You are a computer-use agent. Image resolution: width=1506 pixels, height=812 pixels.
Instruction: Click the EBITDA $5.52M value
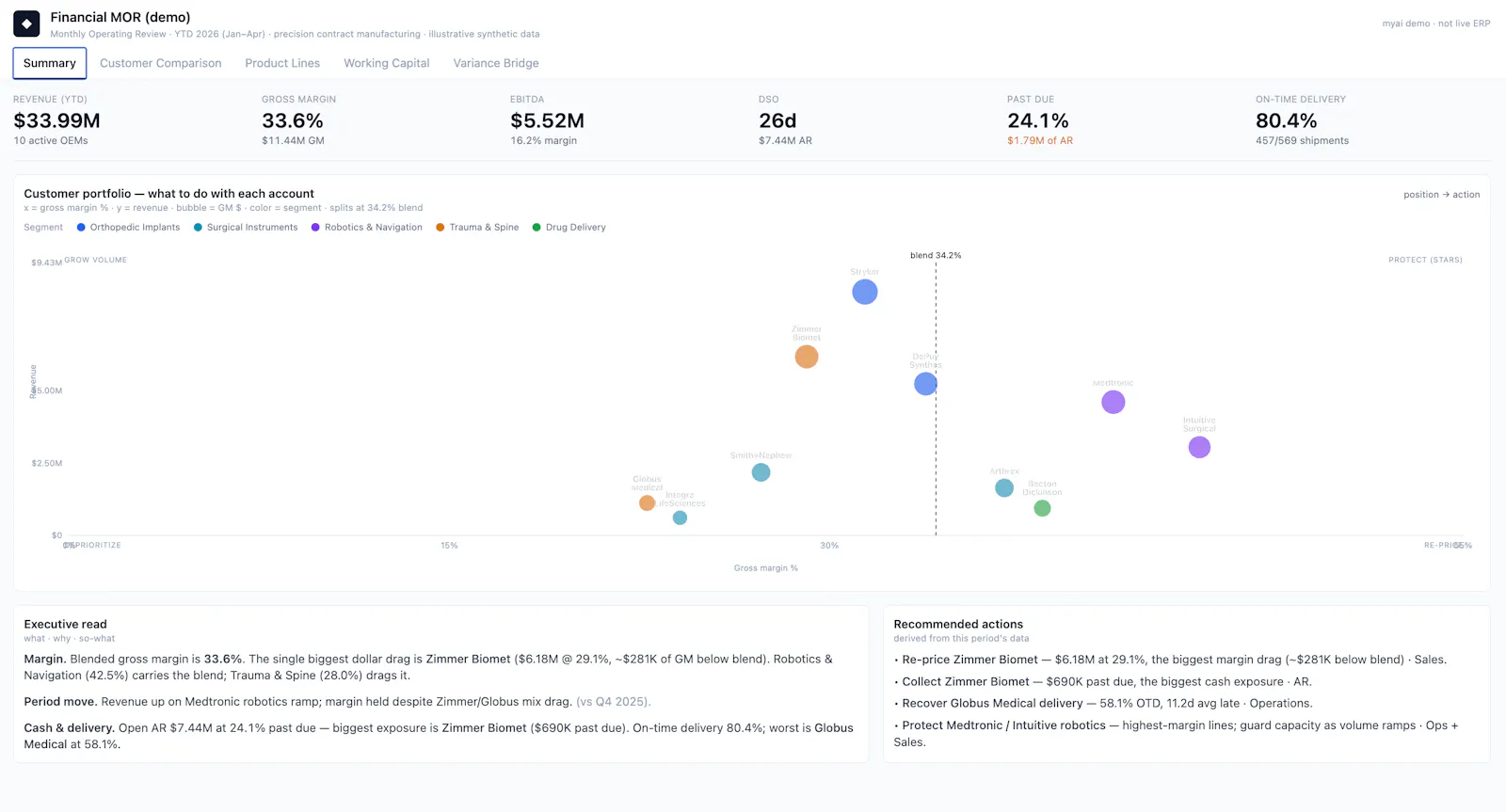point(548,120)
